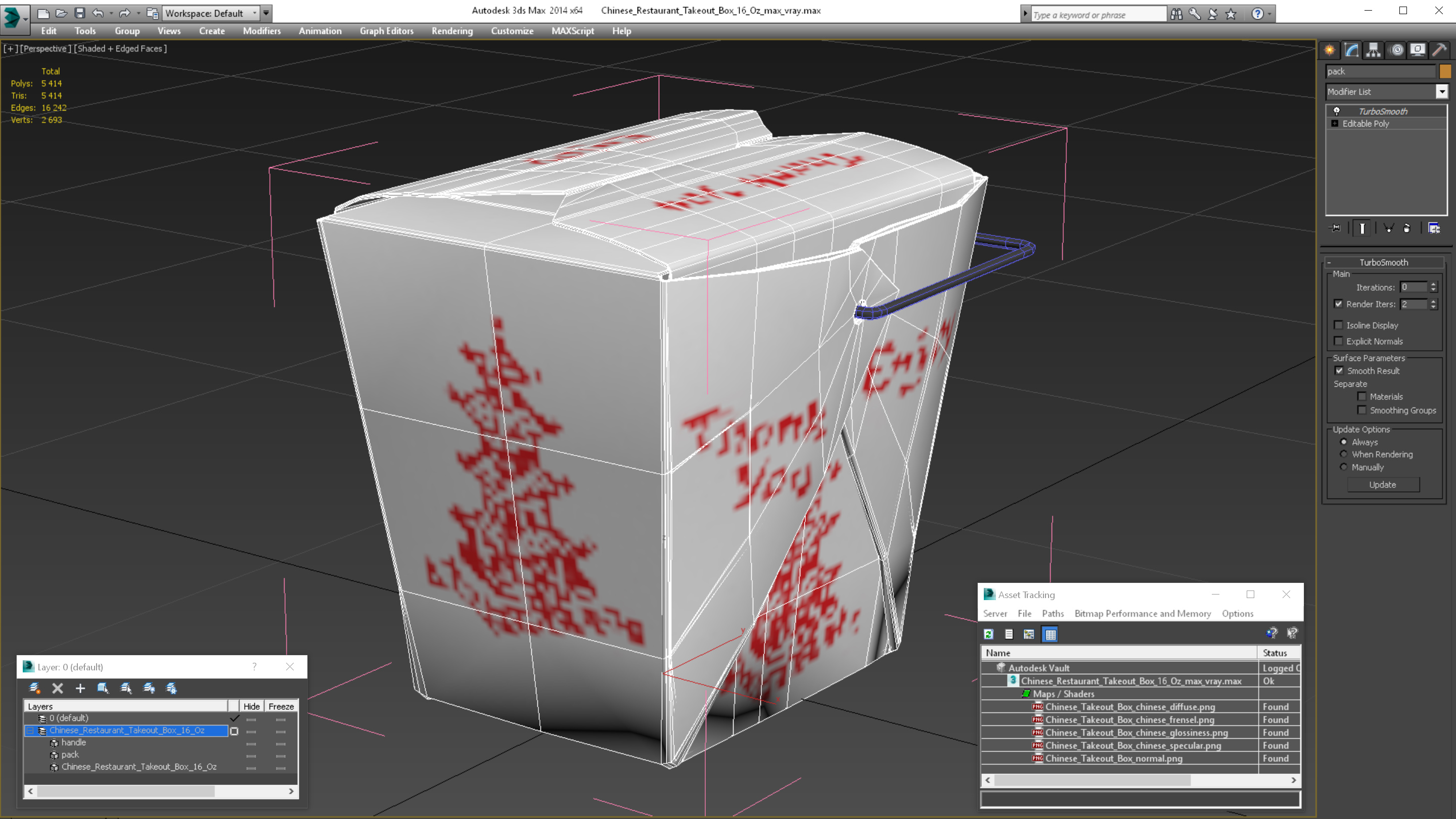The image size is (1456, 819).
Task: Click Tree View icon in Asset Tracking toolbar
Action: coord(1029,634)
